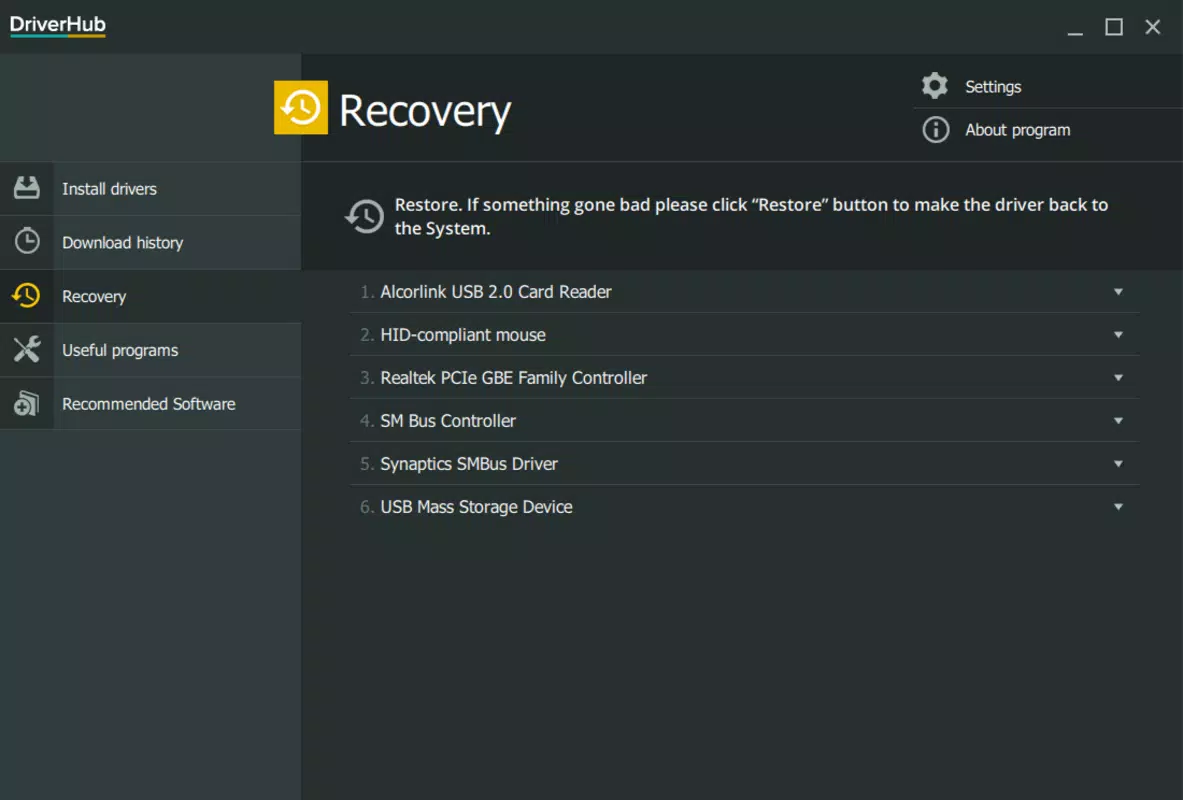The height and width of the screenshot is (800, 1183).
Task: Close the DriverHub window
Action: [x=1153, y=27]
